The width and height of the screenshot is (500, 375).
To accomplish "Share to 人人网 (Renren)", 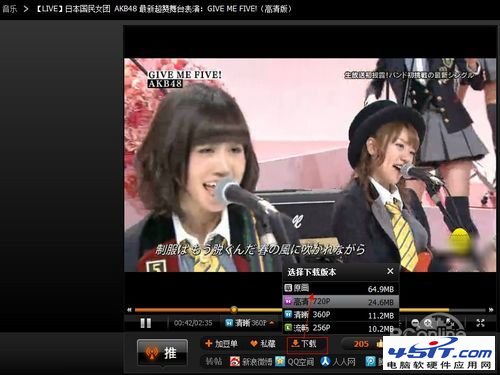I will [x=338, y=362].
